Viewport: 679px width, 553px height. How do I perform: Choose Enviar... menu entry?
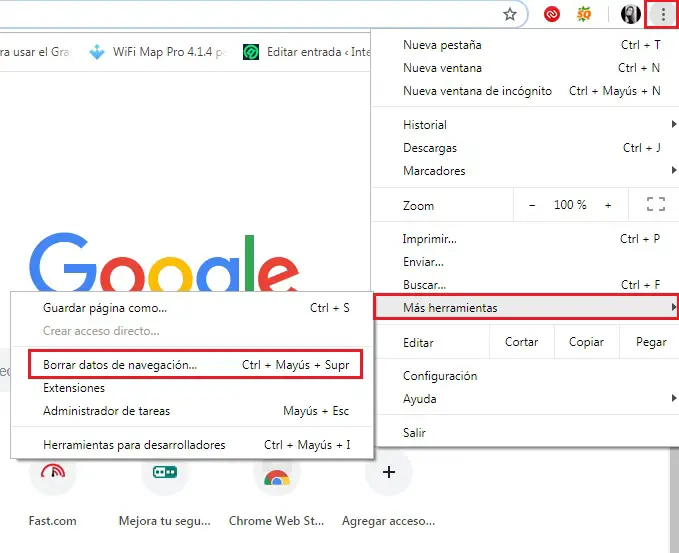click(525, 262)
